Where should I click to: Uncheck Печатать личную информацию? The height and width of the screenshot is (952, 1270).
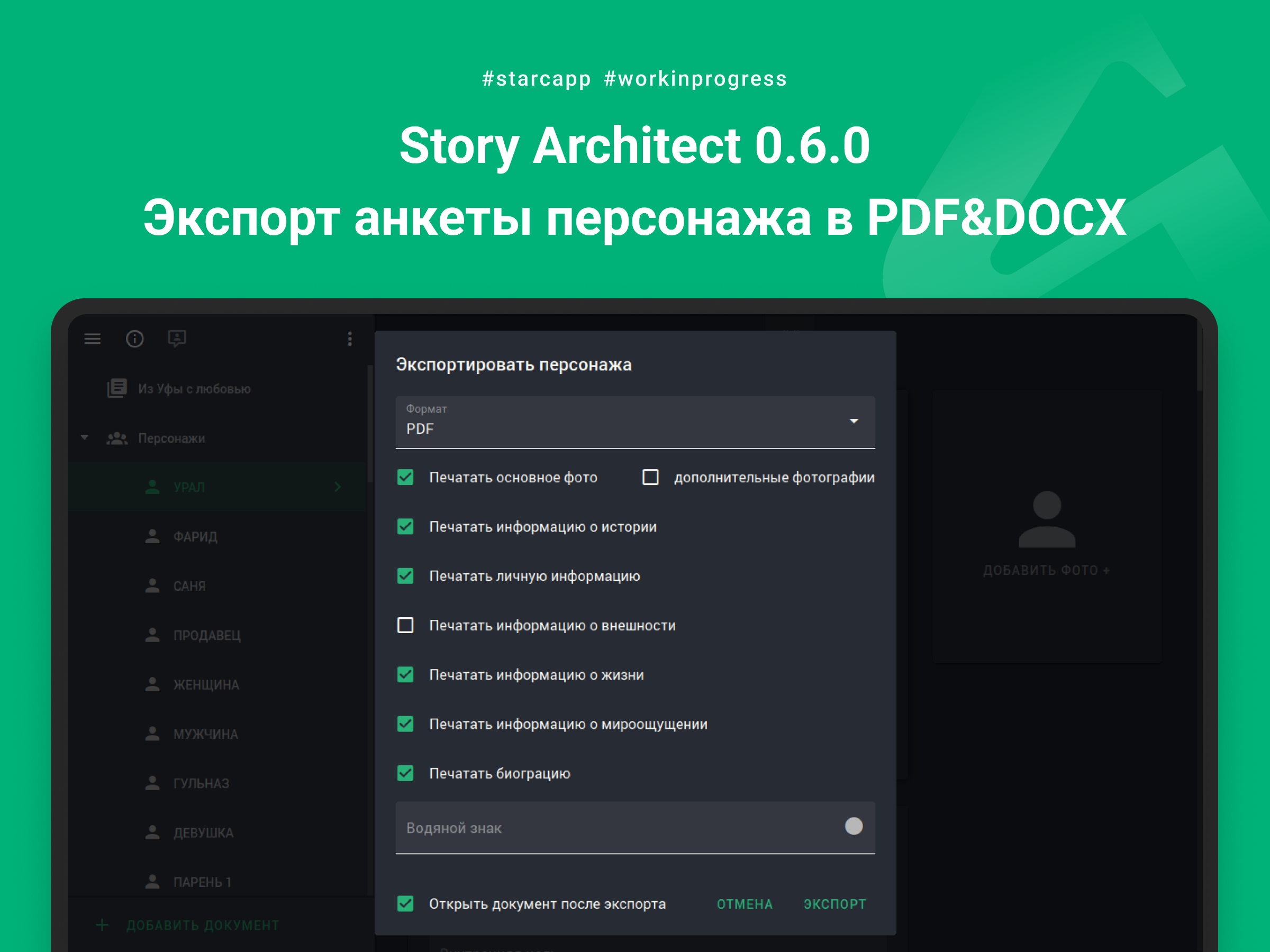(x=405, y=576)
